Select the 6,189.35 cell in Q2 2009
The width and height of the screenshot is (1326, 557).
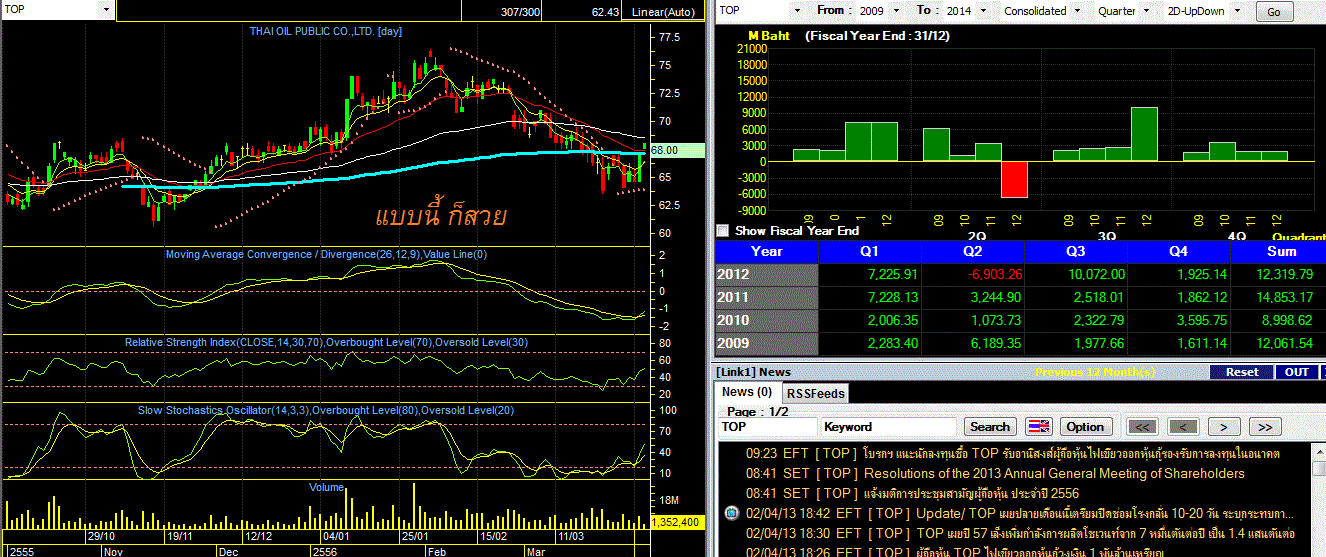tap(972, 344)
